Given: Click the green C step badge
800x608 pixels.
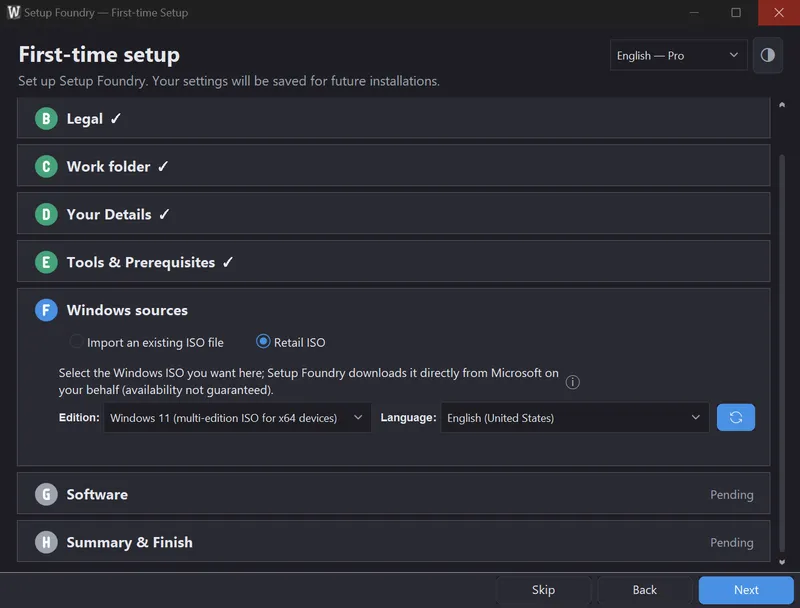Looking at the screenshot, I should pyautogui.click(x=46, y=167).
